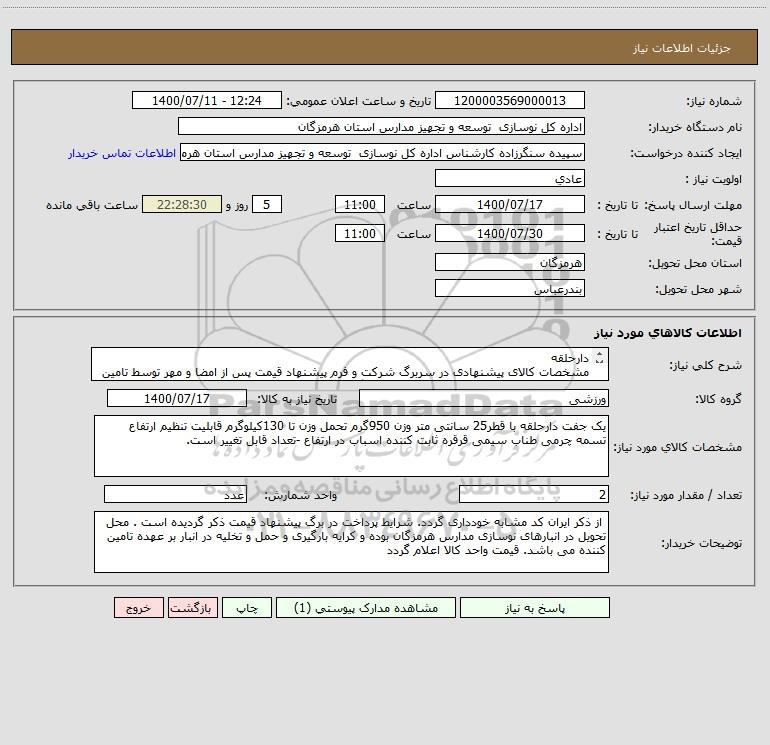Viewport: 770px width, 745px height.
Task: Click the شماره نیاز label
Action: coord(714,102)
